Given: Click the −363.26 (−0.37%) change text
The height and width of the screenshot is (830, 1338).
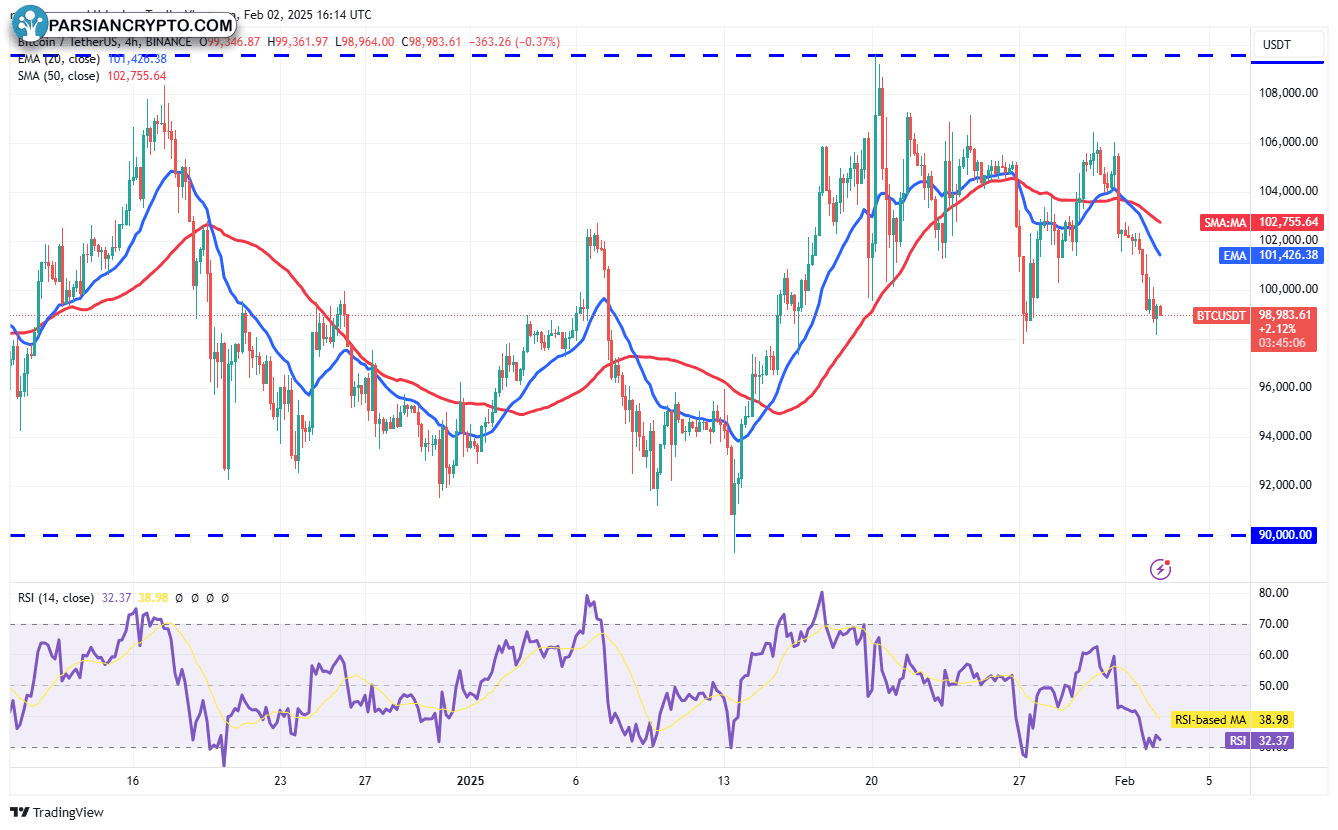Looking at the screenshot, I should [x=514, y=42].
